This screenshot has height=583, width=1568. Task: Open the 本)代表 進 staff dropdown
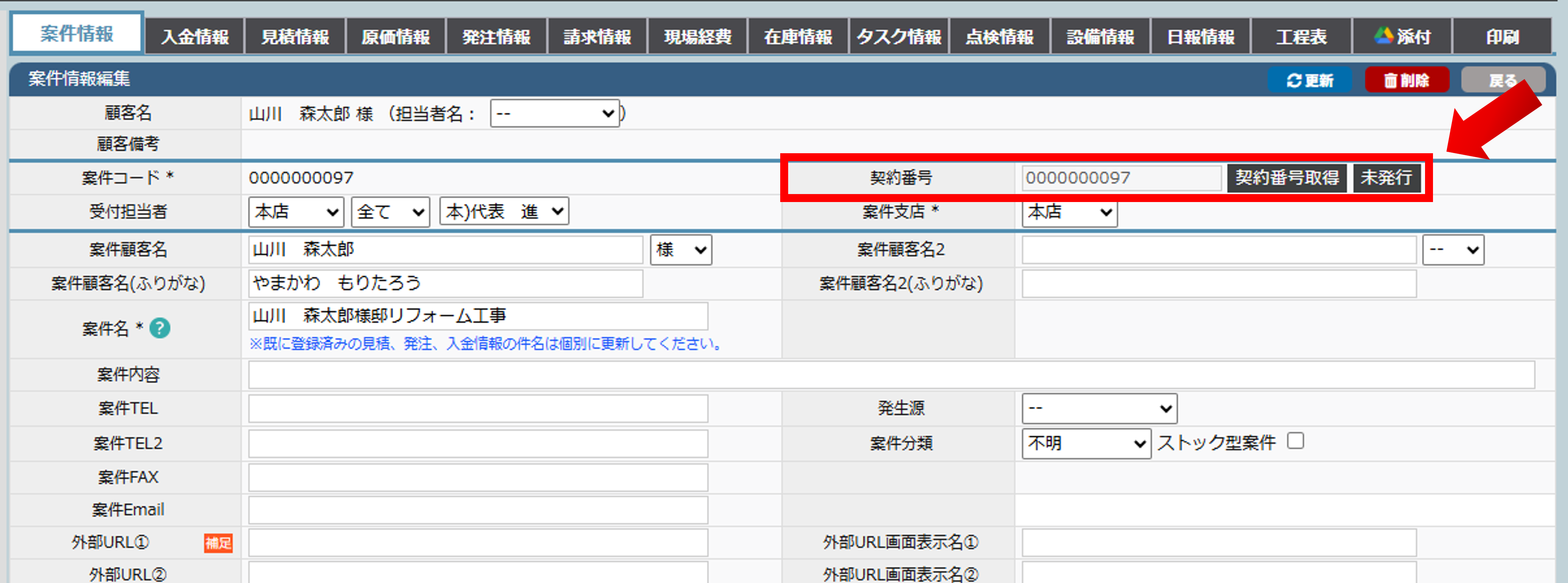pos(504,211)
